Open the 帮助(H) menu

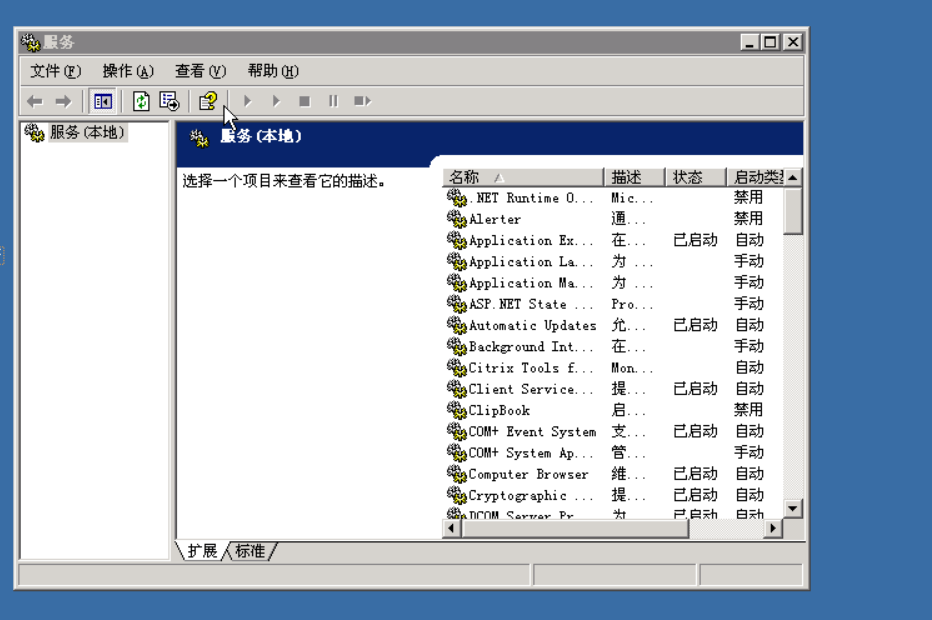[x=273, y=71]
